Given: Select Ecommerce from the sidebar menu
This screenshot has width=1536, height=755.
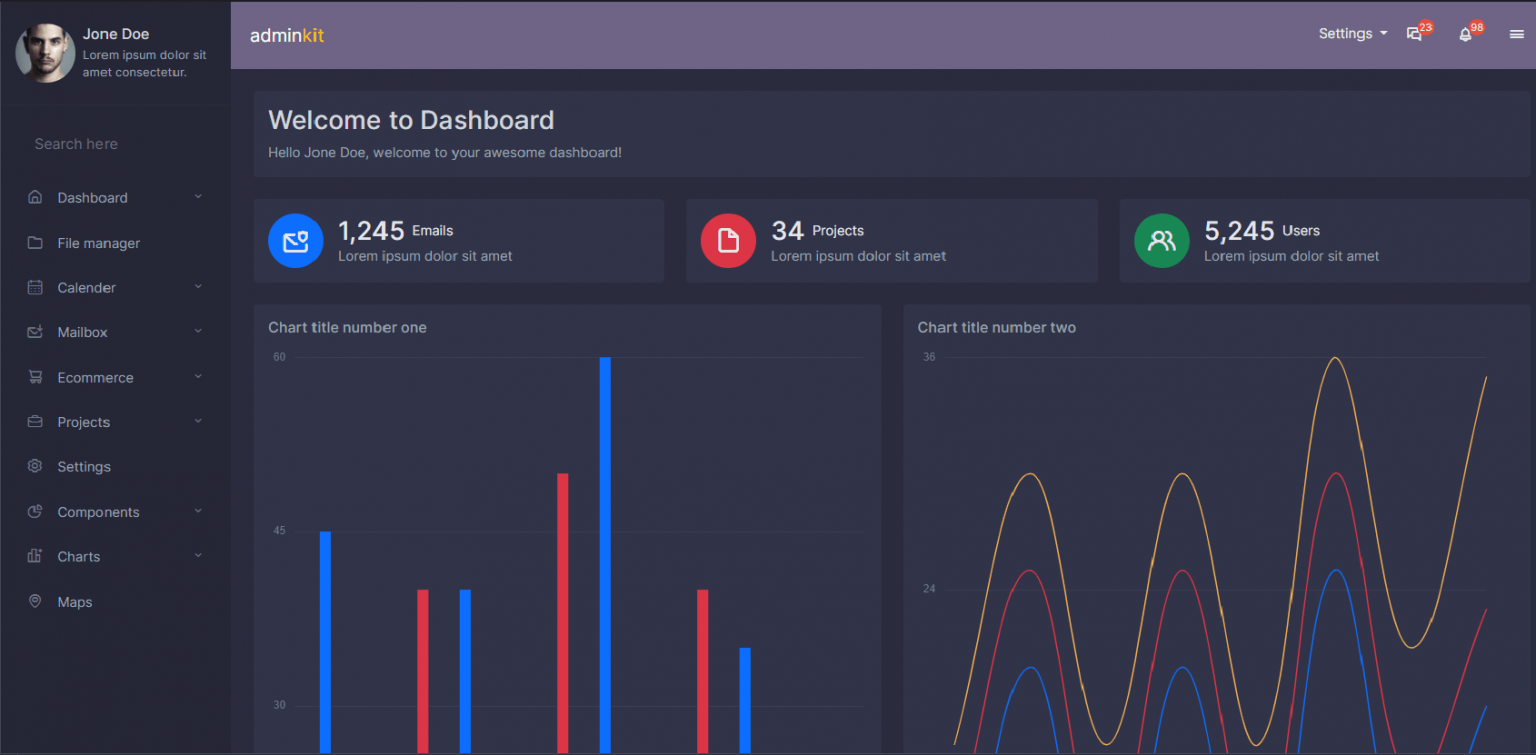Looking at the screenshot, I should click(x=95, y=377).
